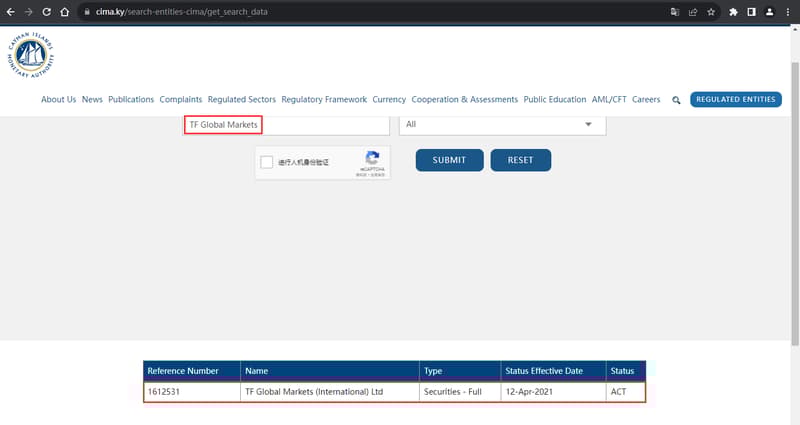Go to browser home page icon

pos(66,12)
